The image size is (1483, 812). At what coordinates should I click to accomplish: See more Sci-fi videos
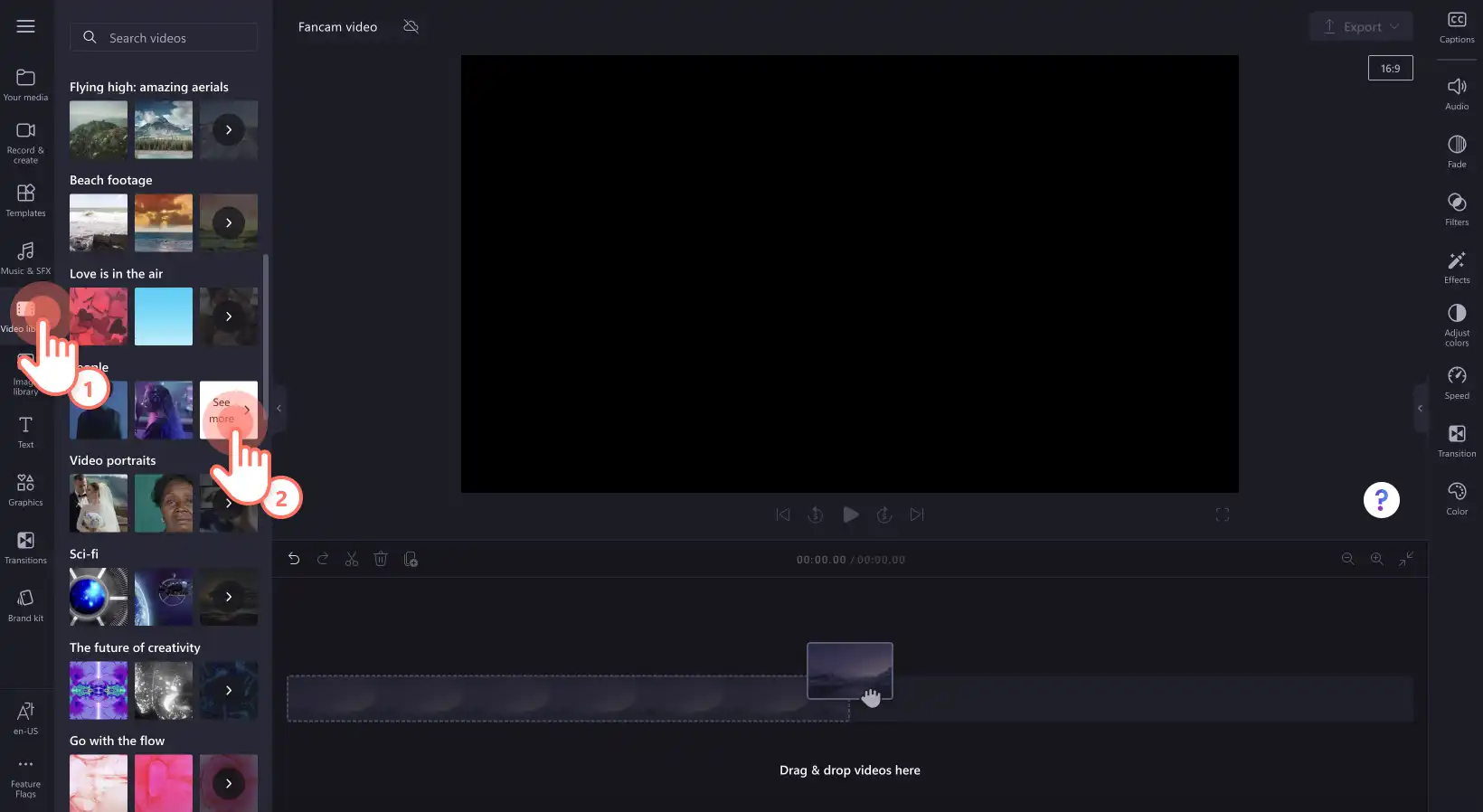(x=229, y=597)
